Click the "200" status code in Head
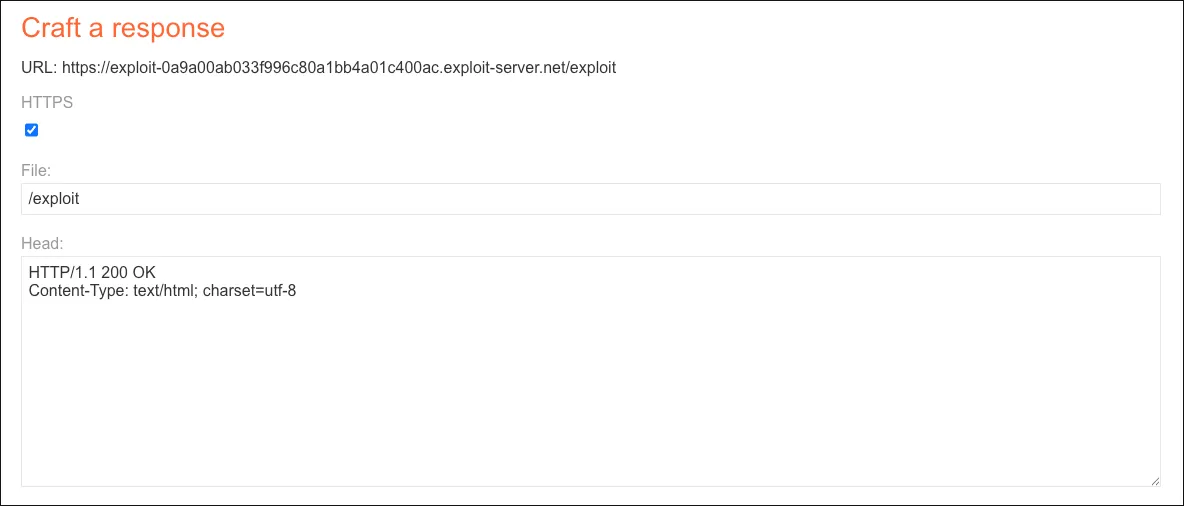Screen dimensions: 1184x506 pos(115,273)
